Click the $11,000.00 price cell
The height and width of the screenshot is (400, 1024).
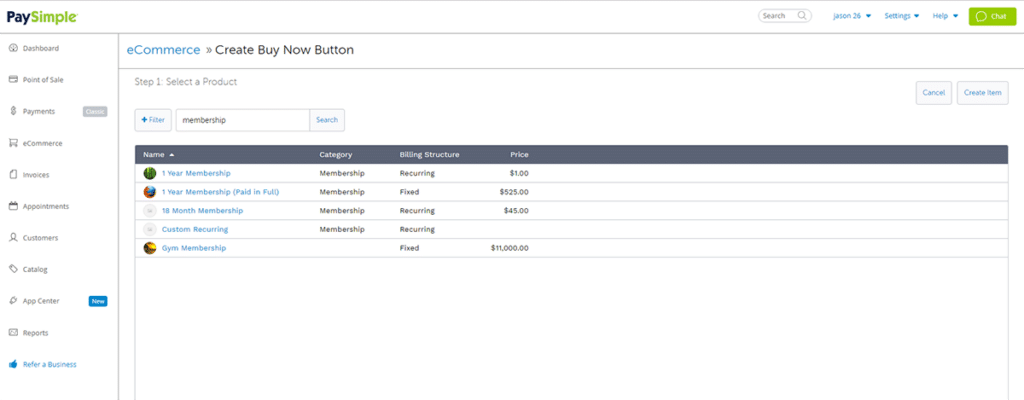[x=510, y=248]
